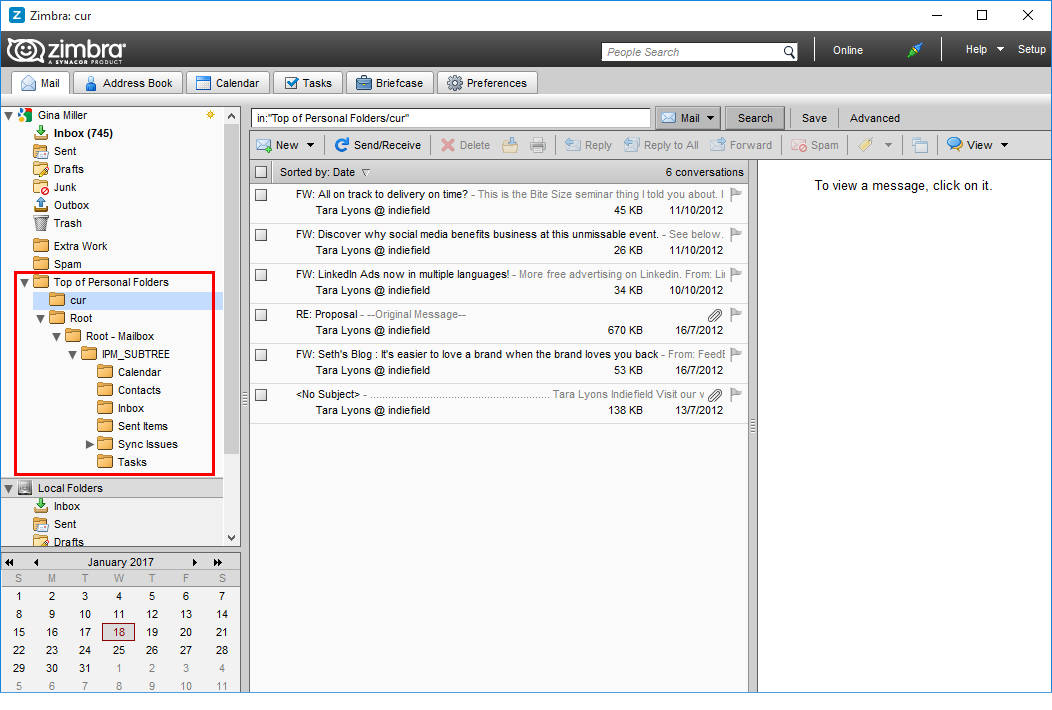1052x710 pixels.
Task: Collapse the IPM_SUBTREE folder
Action: [x=73, y=354]
